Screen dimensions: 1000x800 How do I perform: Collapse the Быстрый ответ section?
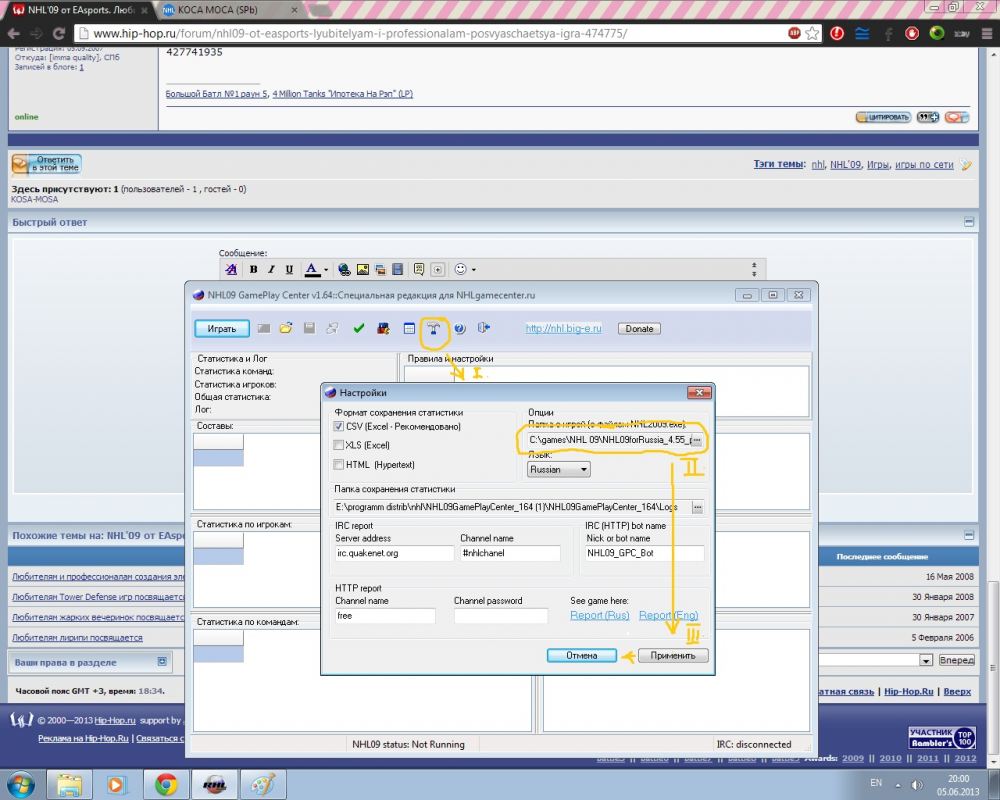[969, 222]
